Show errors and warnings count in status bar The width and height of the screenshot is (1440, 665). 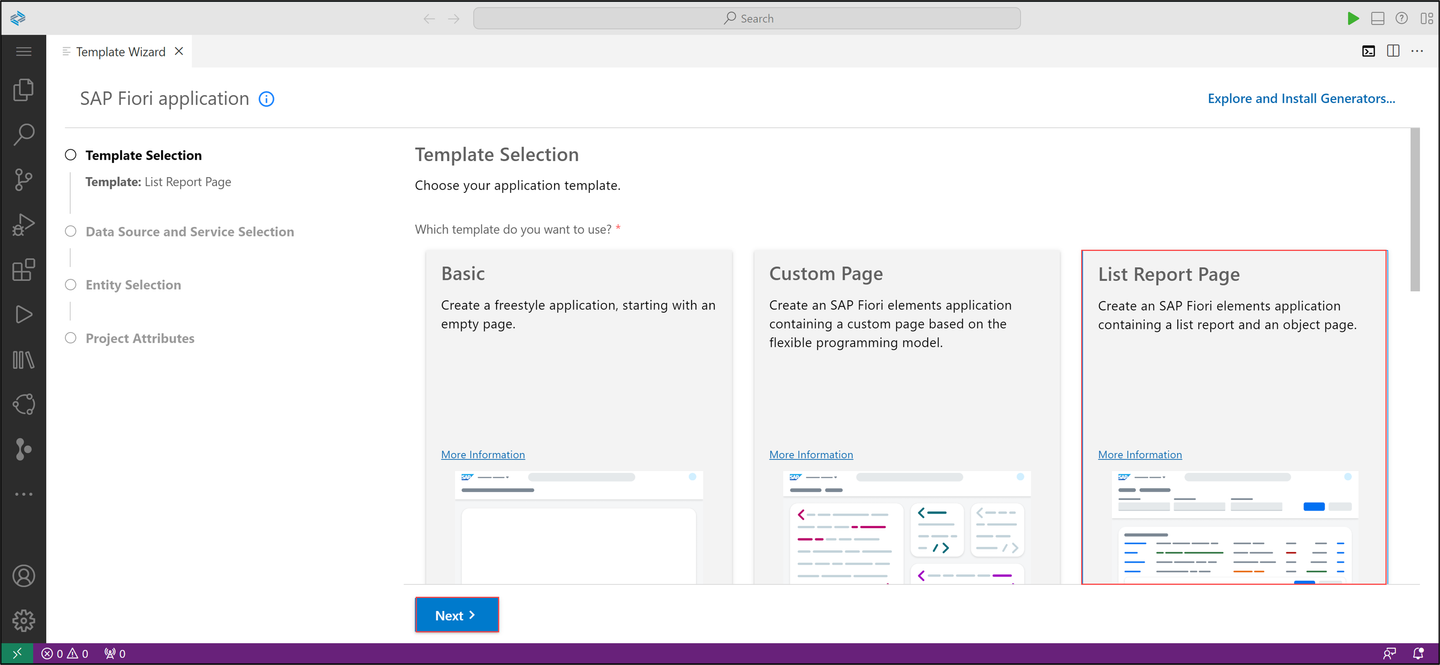pyautogui.click(x=65, y=654)
